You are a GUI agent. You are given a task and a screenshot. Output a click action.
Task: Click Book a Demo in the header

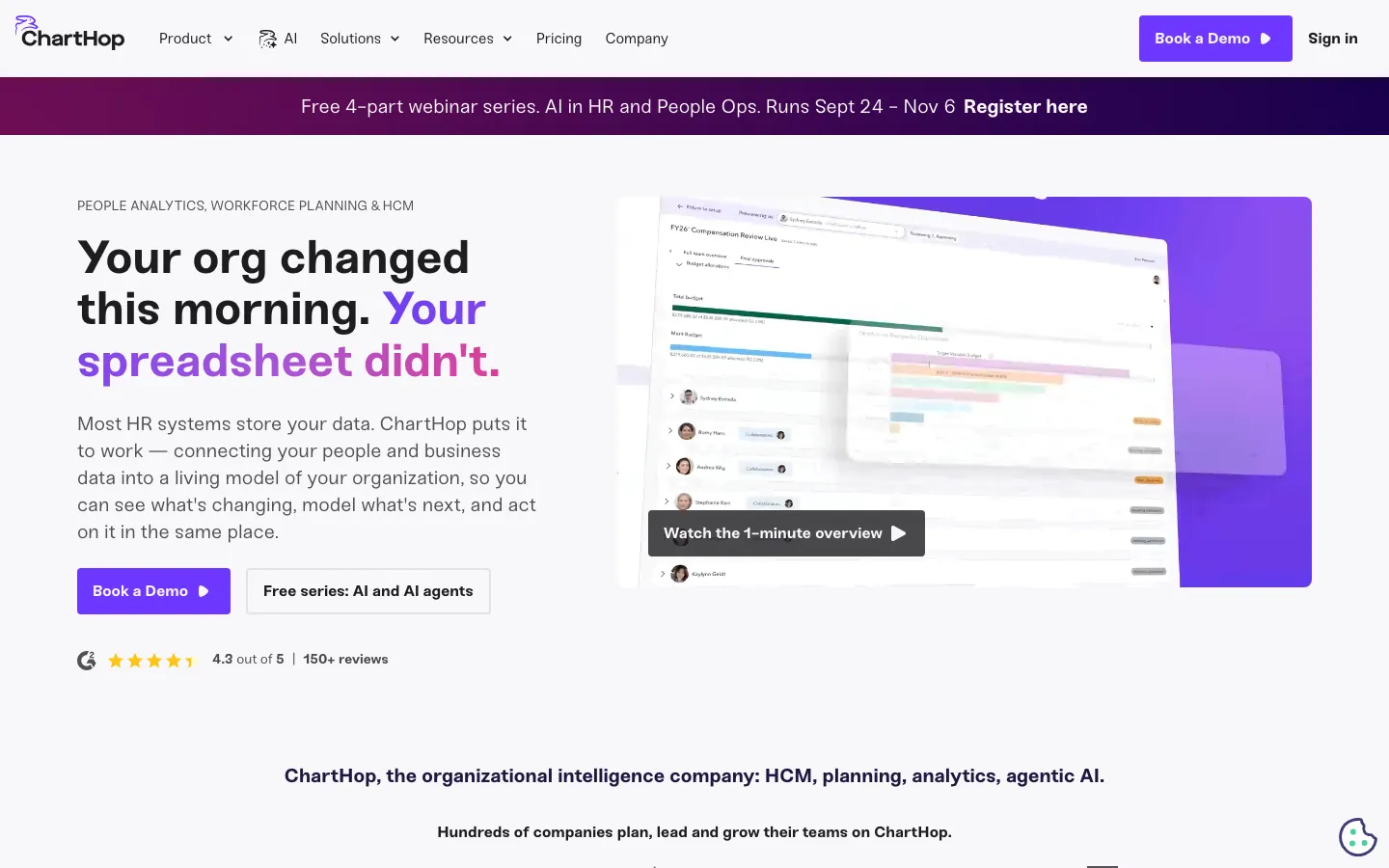(1215, 39)
